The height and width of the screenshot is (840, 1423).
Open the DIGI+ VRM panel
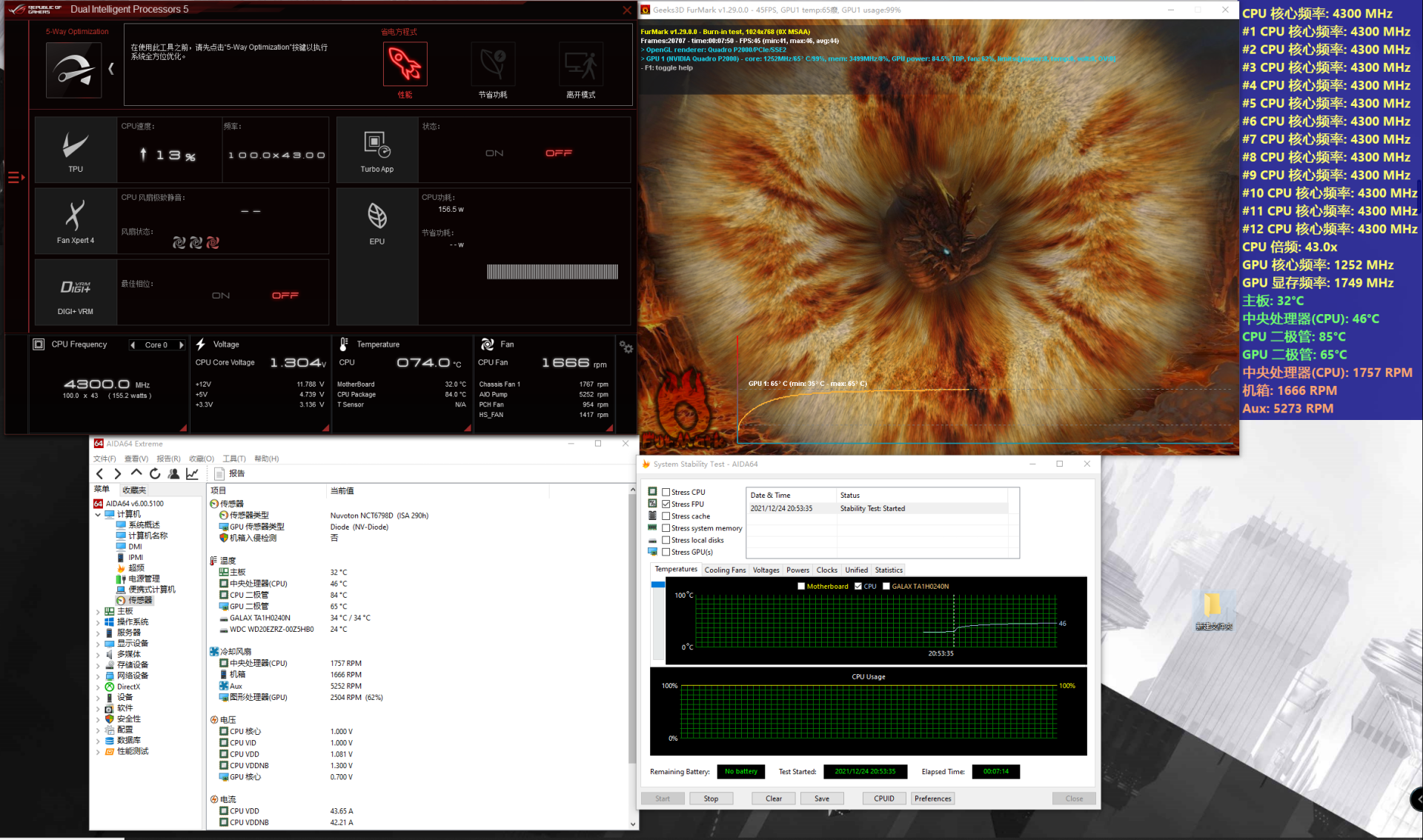(76, 293)
